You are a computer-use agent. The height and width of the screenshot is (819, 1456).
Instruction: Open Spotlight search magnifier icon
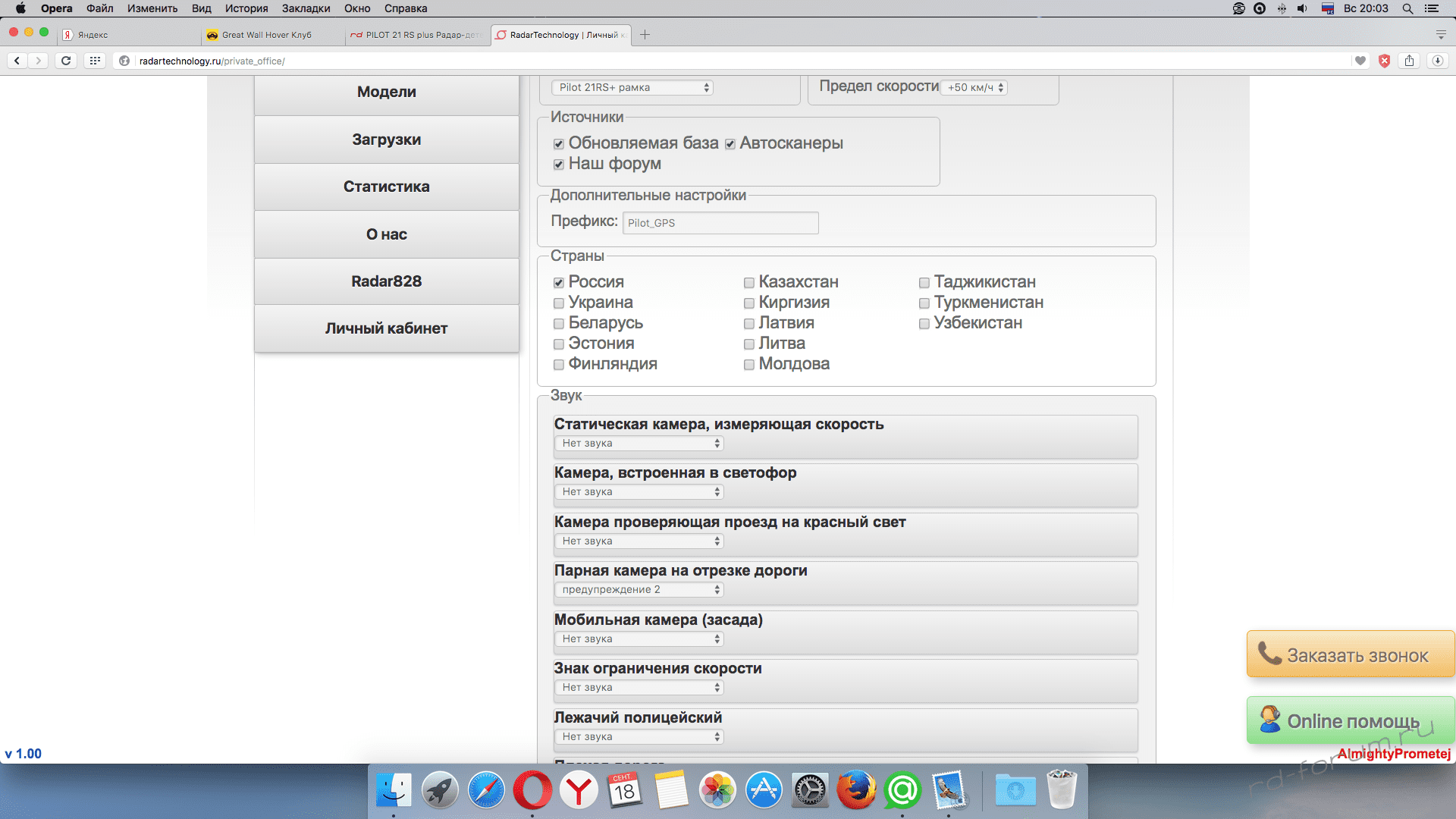[1407, 8]
